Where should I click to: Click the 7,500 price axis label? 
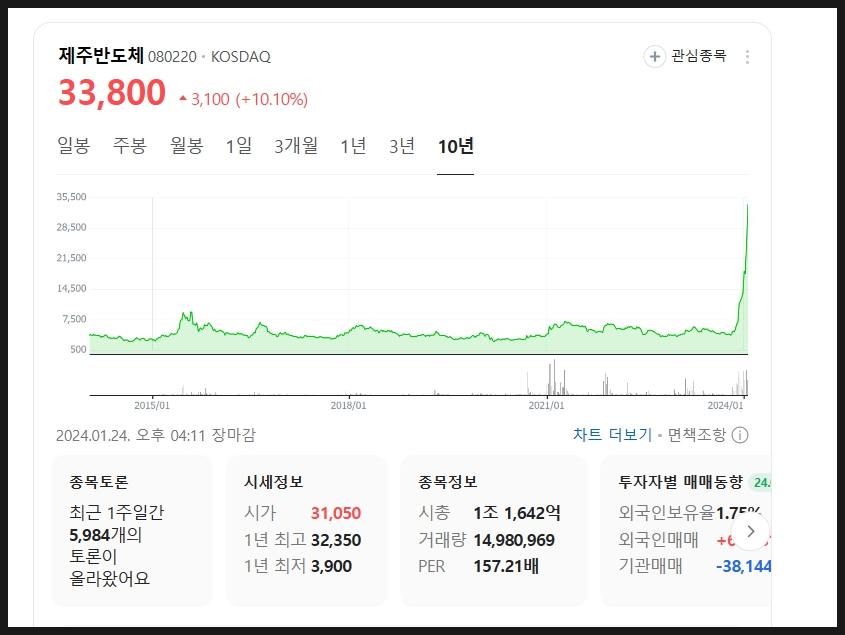tap(74, 319)
